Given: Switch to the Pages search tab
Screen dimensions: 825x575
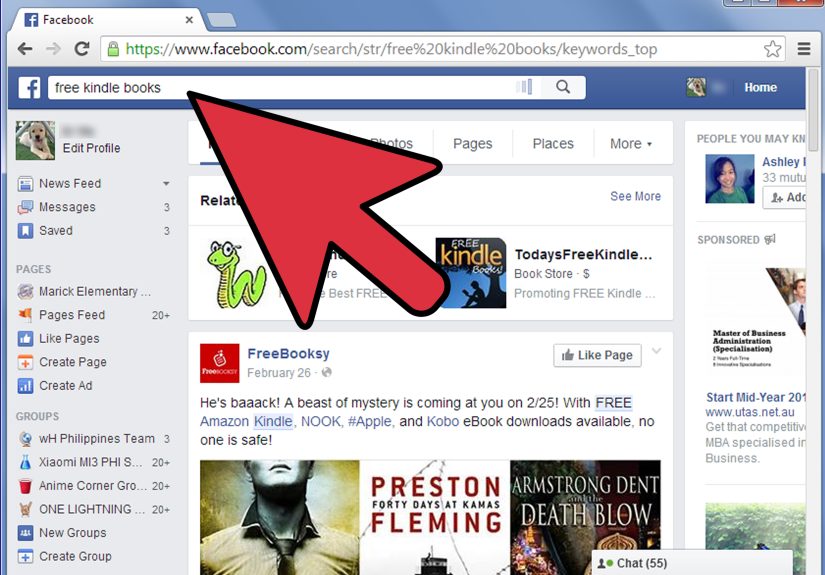Looking at the screenshot, I should click(x=472, y=144).
